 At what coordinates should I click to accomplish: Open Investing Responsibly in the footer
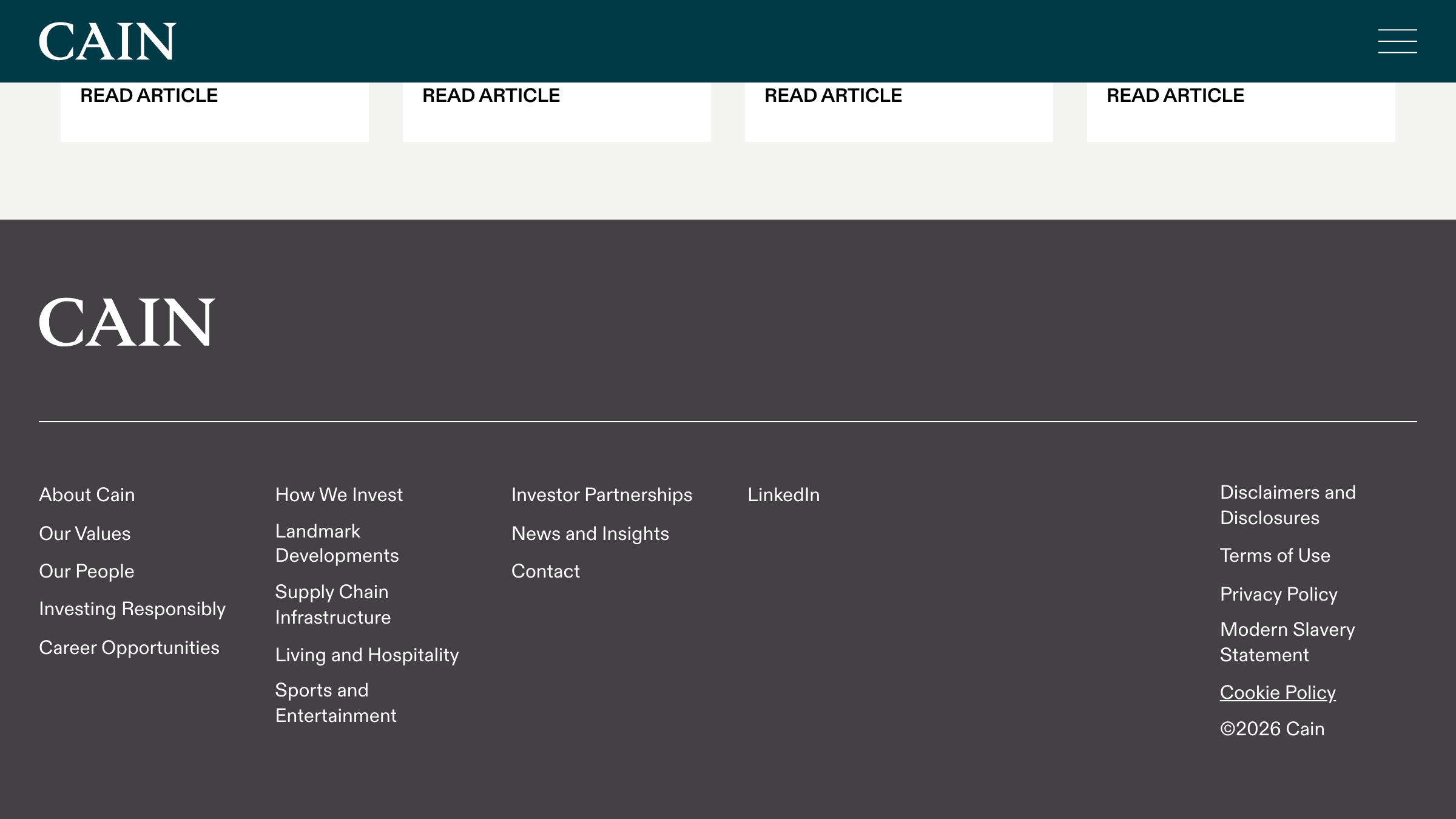(132, 609)
